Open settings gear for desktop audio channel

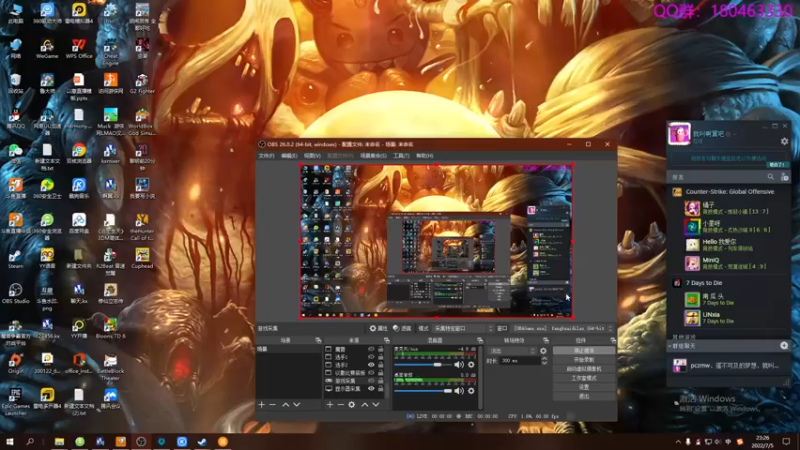click(x=471, y=391)
